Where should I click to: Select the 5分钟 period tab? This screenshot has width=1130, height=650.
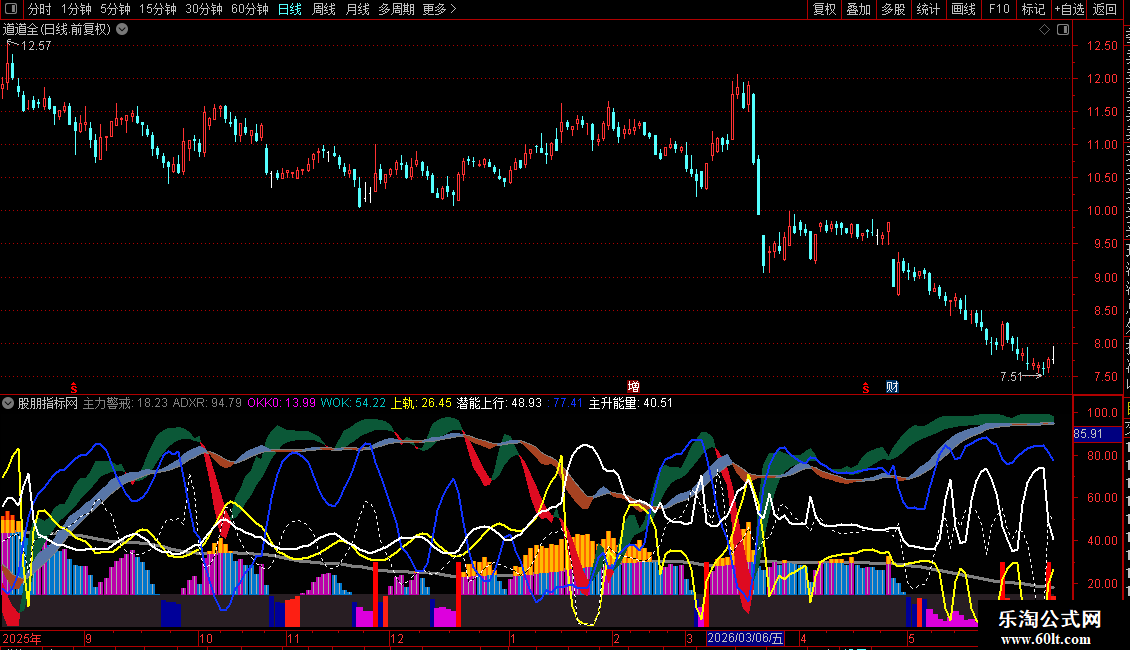(x=115, y=9)
